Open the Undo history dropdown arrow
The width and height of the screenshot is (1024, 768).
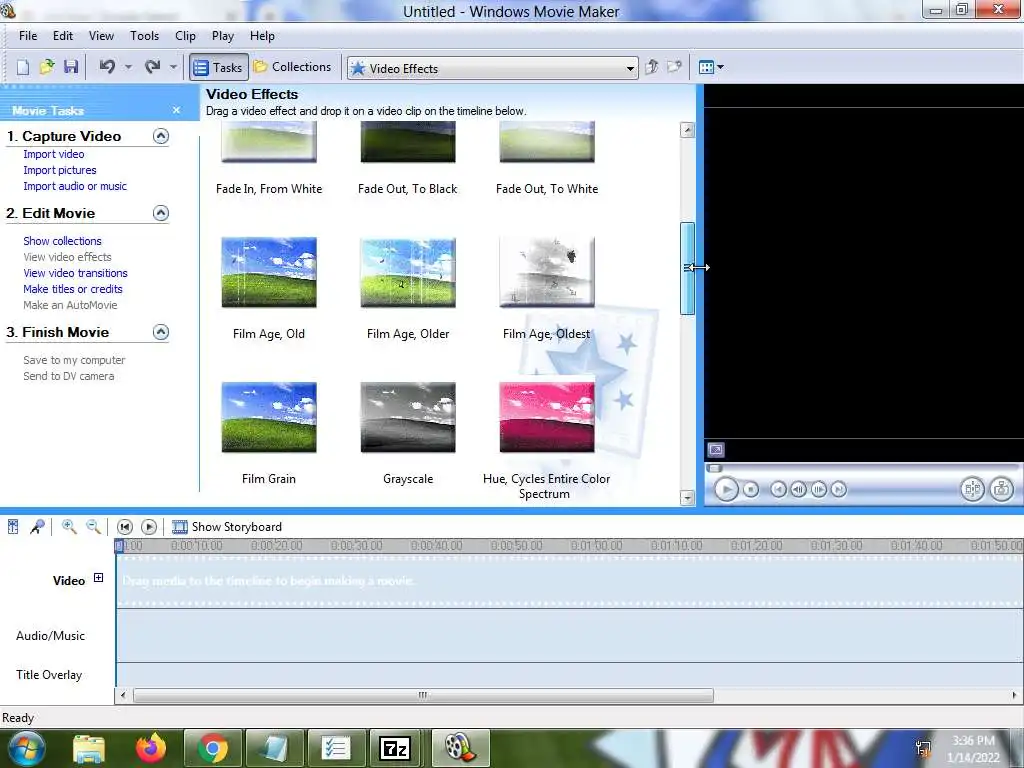(x=128, y=67)
